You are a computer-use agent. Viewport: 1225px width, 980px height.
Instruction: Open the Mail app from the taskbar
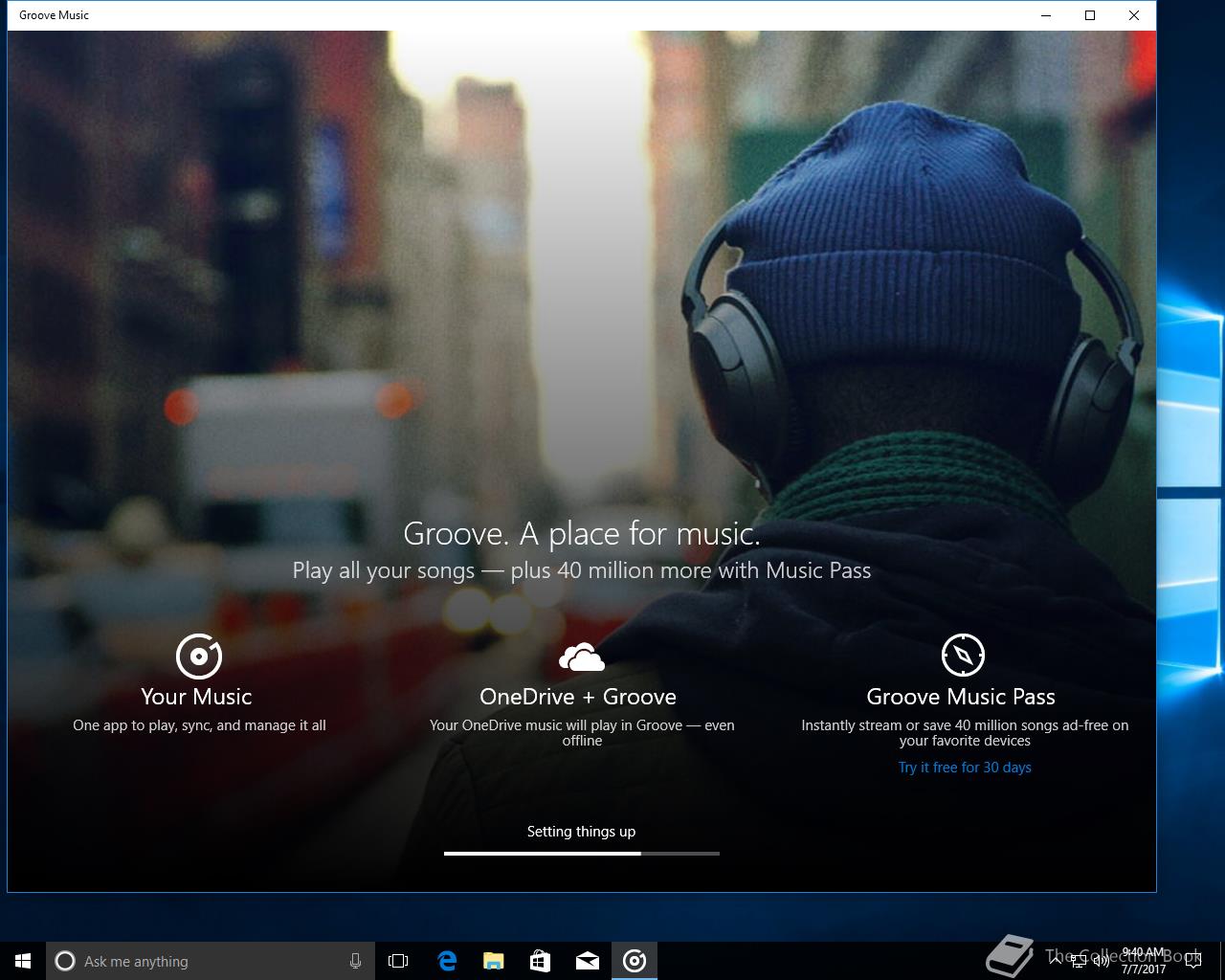[588, 961]
